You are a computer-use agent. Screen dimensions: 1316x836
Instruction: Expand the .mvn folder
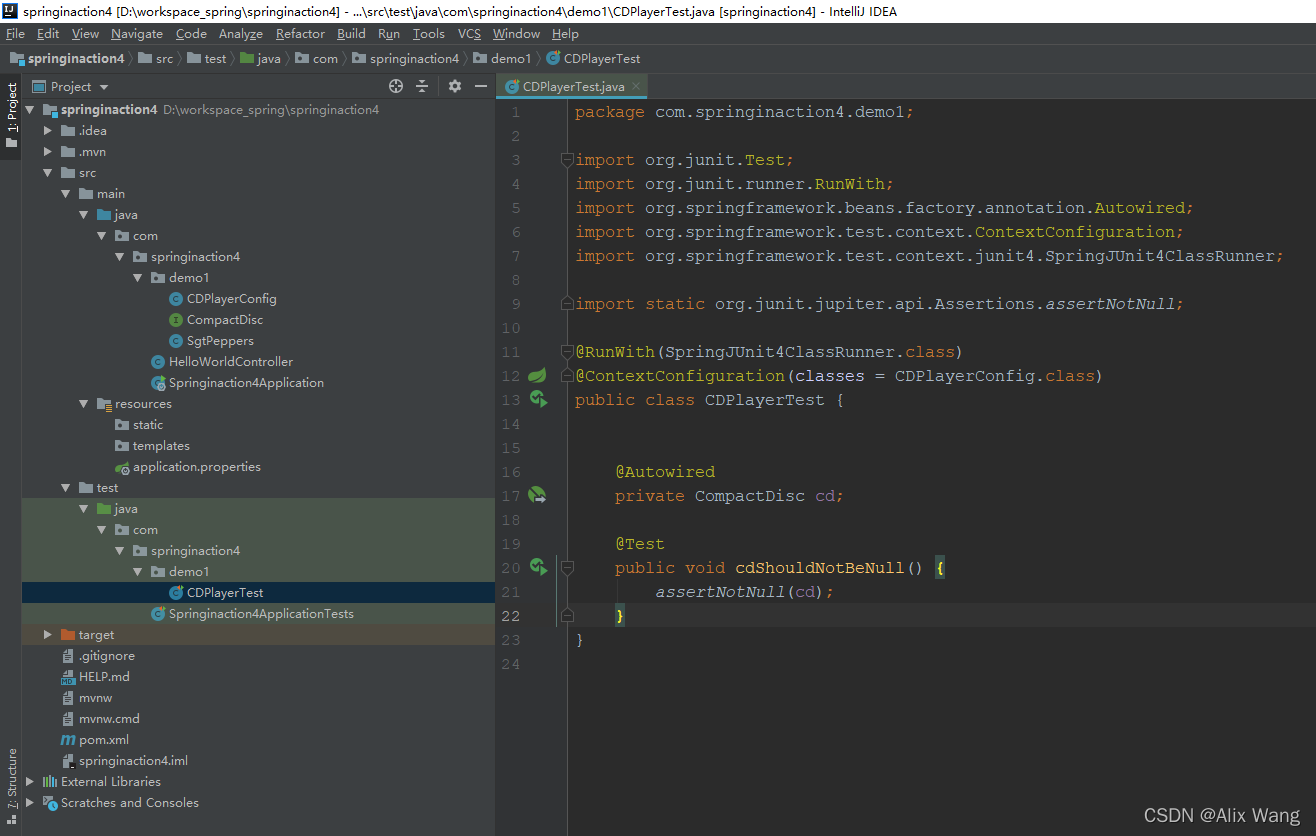[48, 152]
